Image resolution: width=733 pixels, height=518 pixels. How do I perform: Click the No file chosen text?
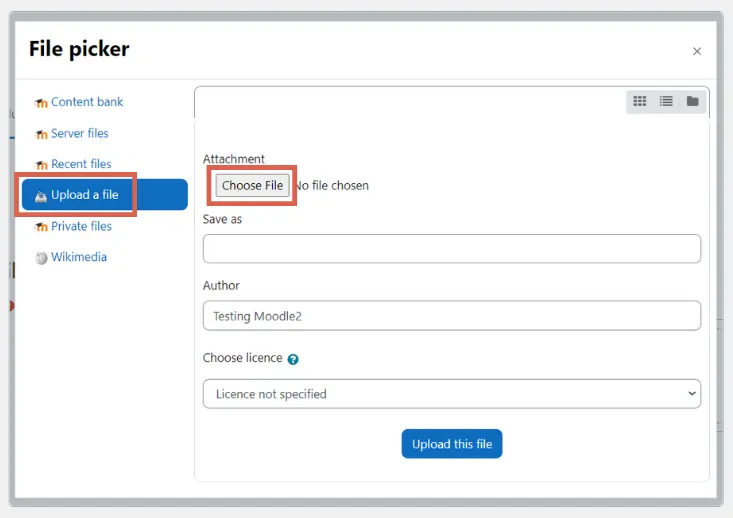click(x=332, y=186)
